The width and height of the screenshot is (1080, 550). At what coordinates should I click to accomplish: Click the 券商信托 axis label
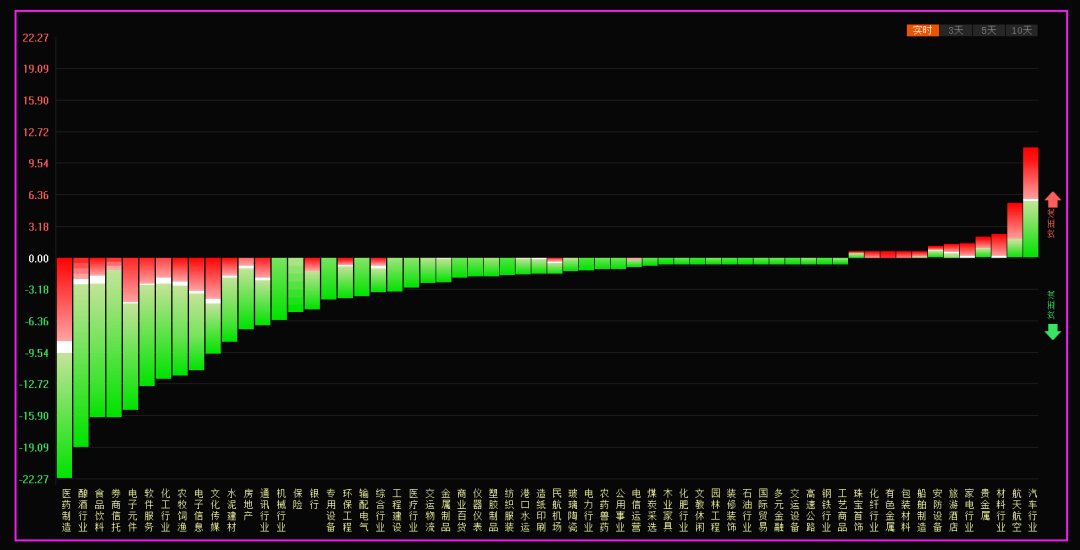pyautogui.click(x=116, y=510)
